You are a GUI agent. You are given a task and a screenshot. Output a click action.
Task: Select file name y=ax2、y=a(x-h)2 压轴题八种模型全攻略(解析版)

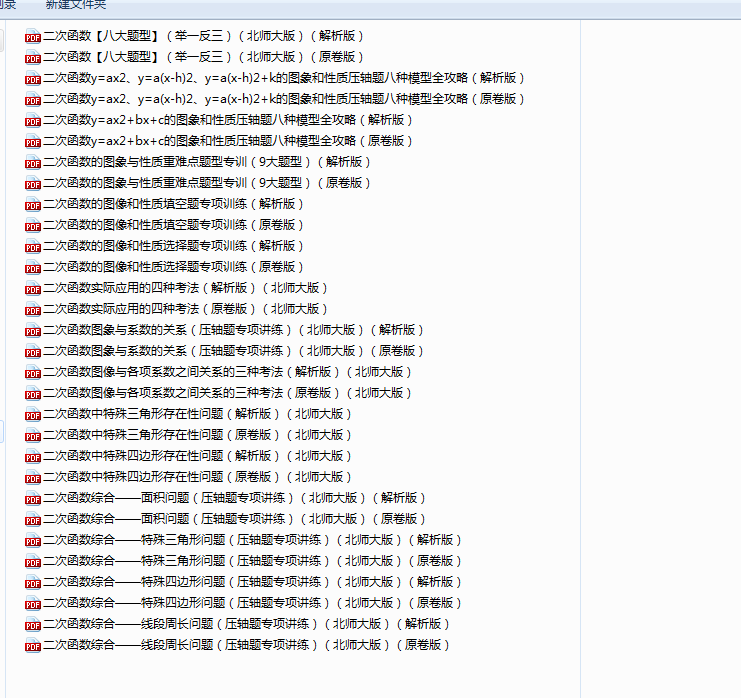tap(284, 78)
